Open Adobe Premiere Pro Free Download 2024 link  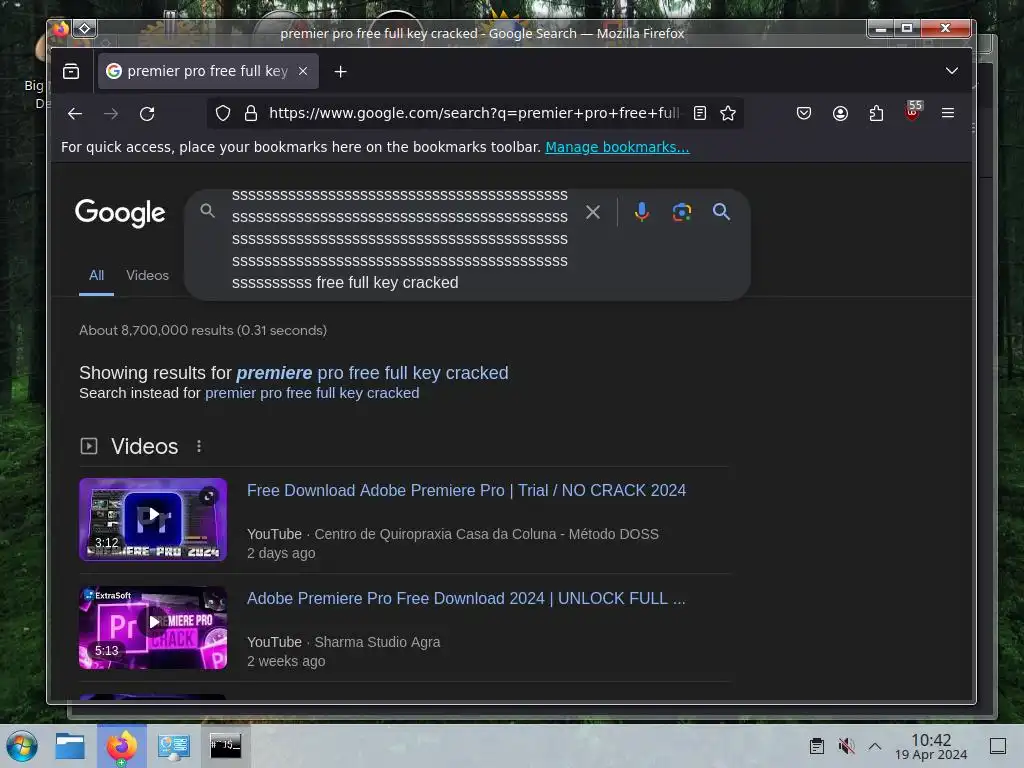[466, 599]
